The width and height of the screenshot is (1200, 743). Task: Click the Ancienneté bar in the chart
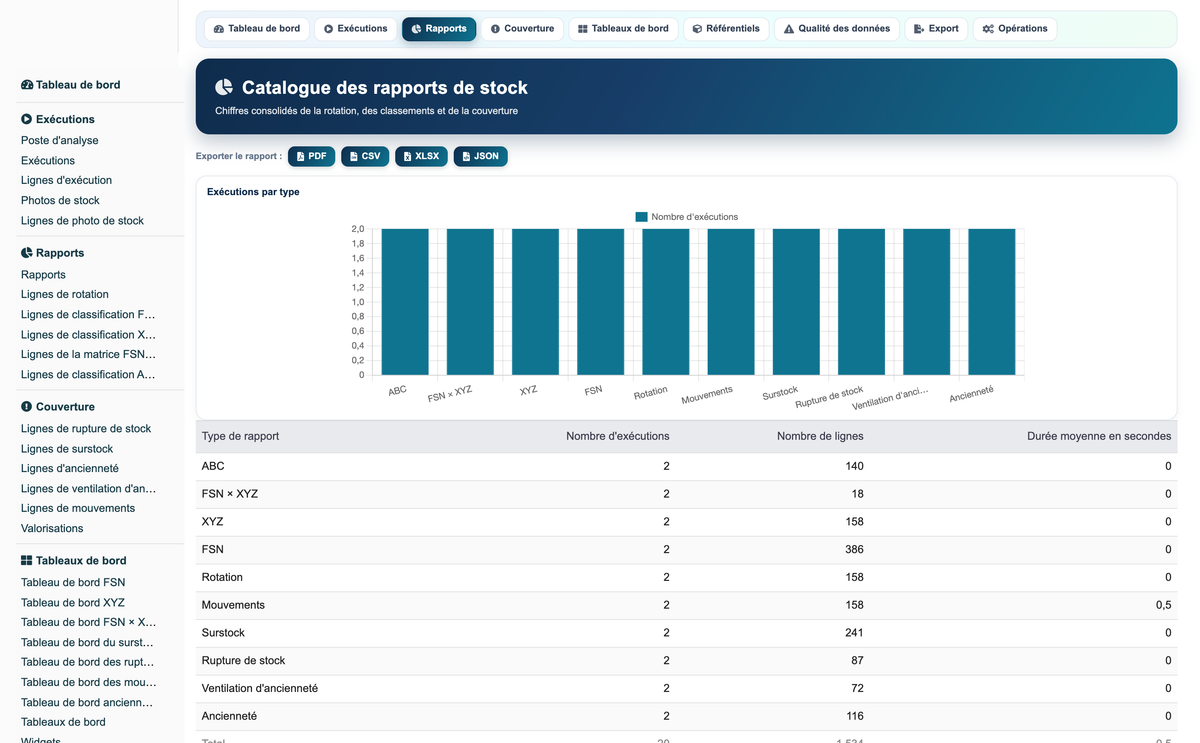pos(992,302)
